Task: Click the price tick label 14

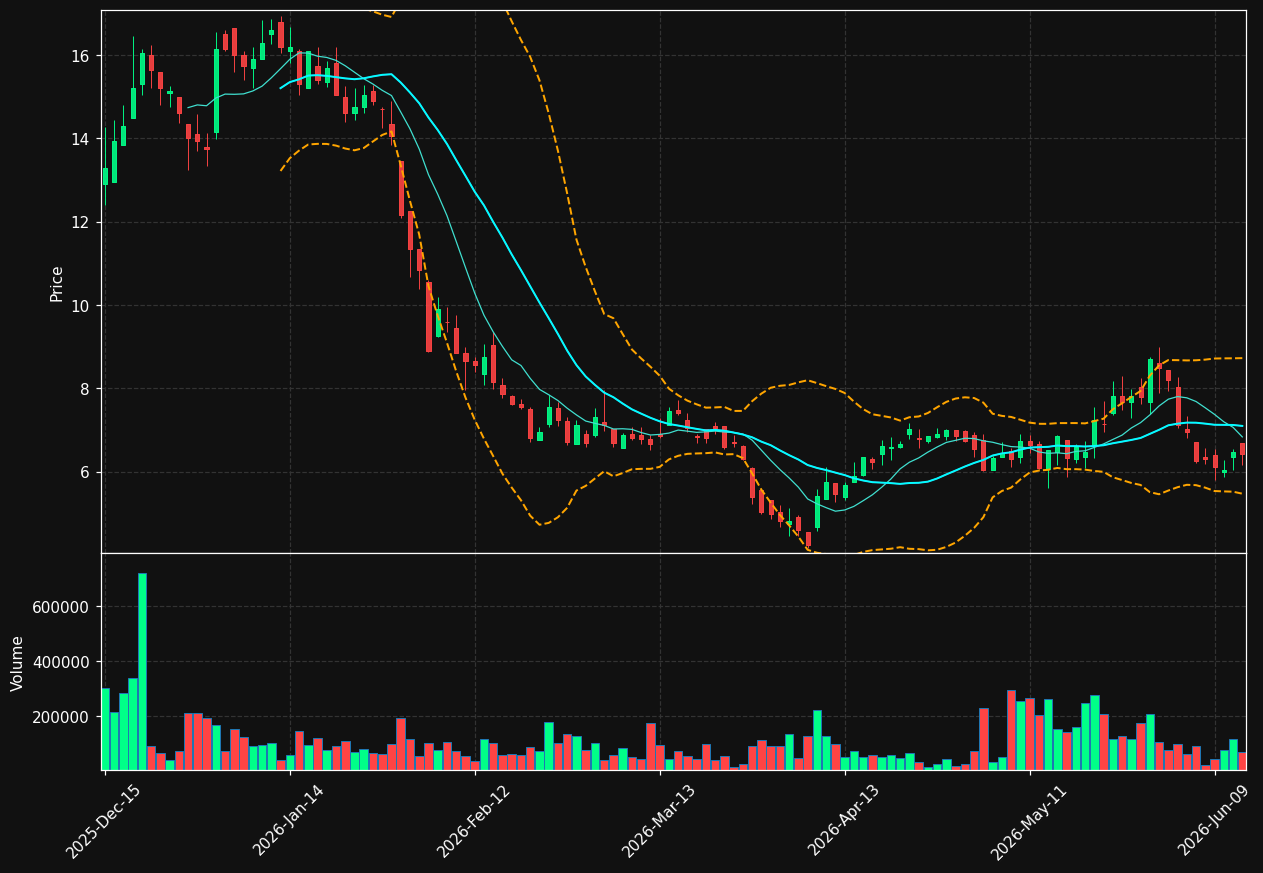Action: pos(80,139)
